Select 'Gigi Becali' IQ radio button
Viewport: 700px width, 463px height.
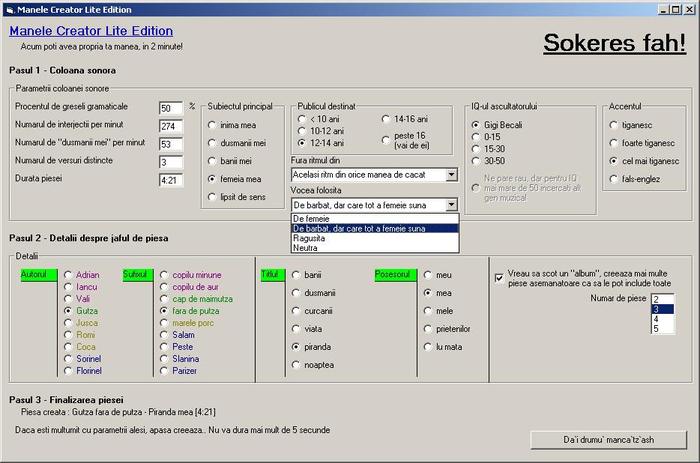pyautogui.click(x=477, y=125)
